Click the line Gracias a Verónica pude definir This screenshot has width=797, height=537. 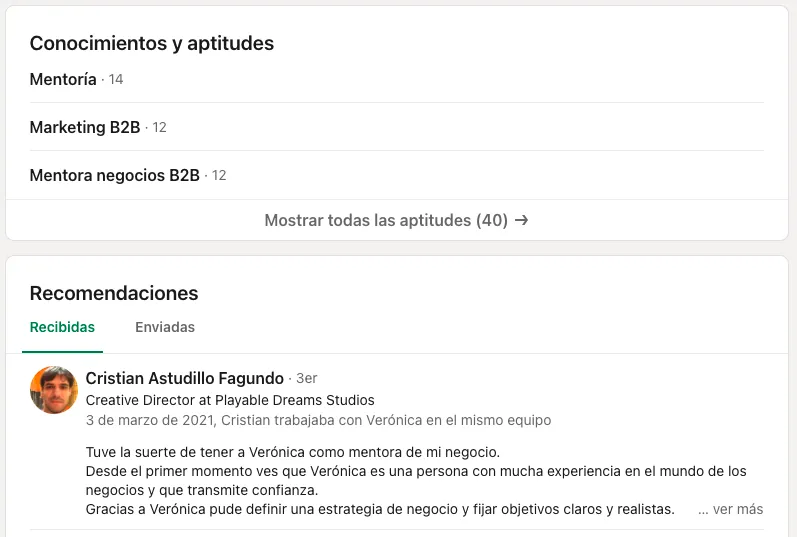pos(380,509)
